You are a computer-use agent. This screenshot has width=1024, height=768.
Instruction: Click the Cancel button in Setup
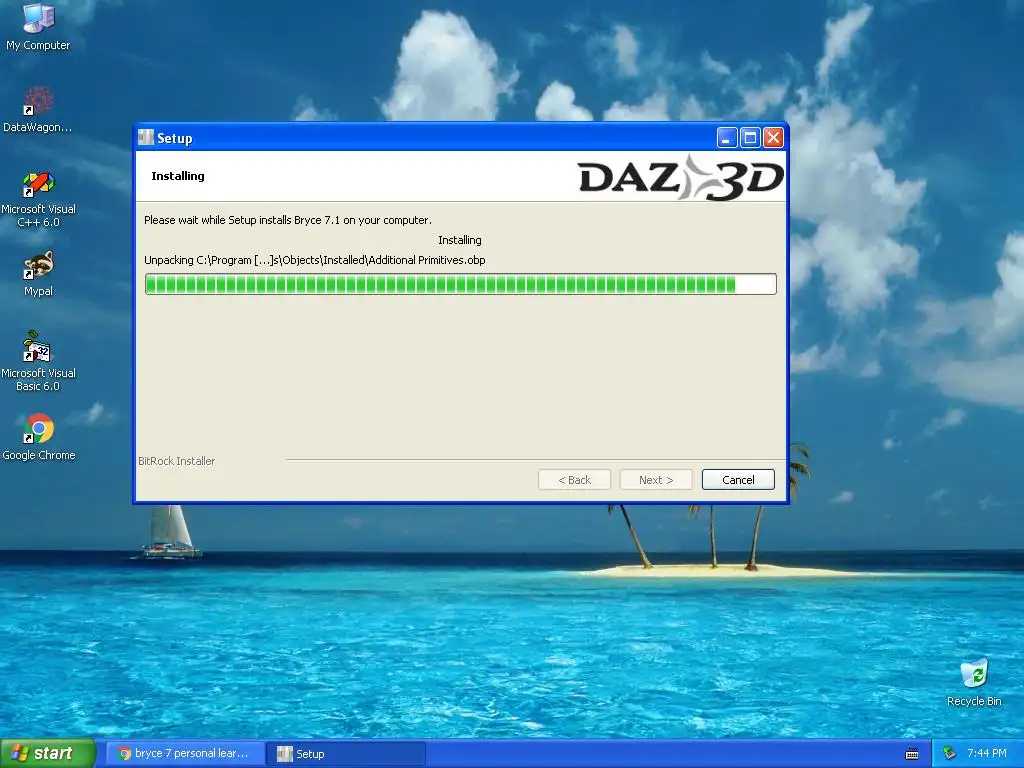(x=738, y=479)
